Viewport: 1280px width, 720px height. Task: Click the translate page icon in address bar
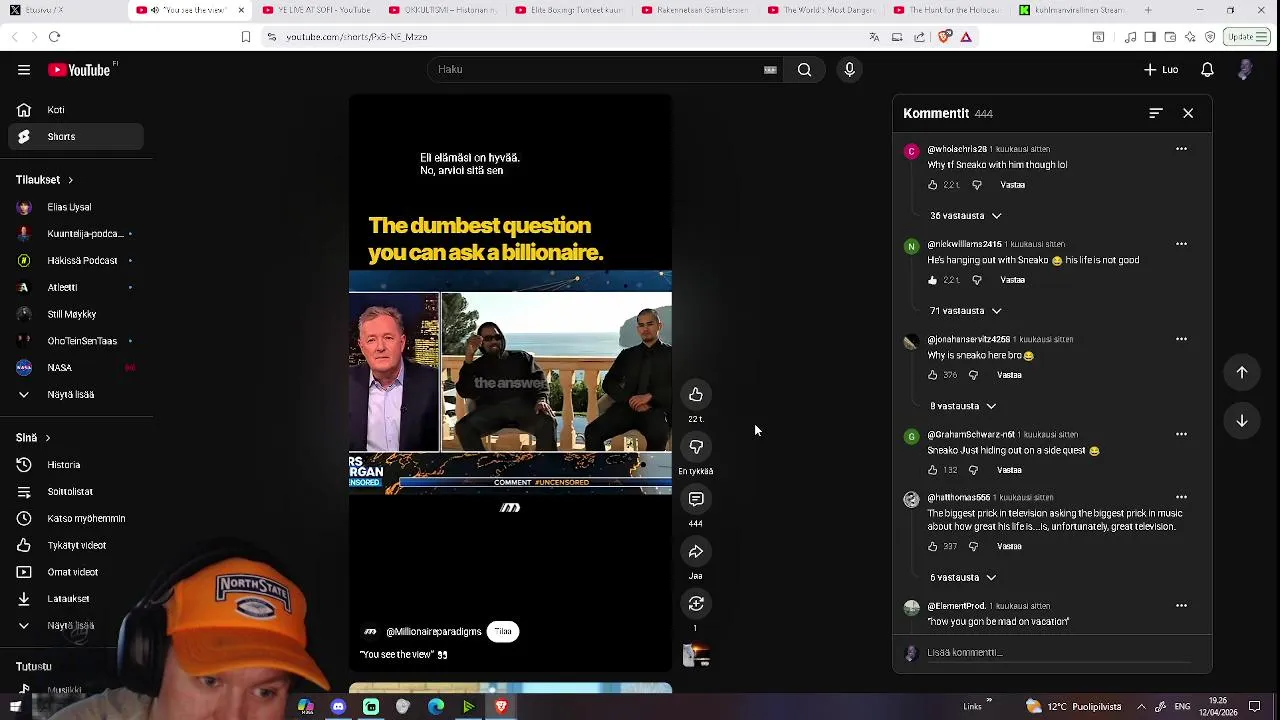click(874, 37)
